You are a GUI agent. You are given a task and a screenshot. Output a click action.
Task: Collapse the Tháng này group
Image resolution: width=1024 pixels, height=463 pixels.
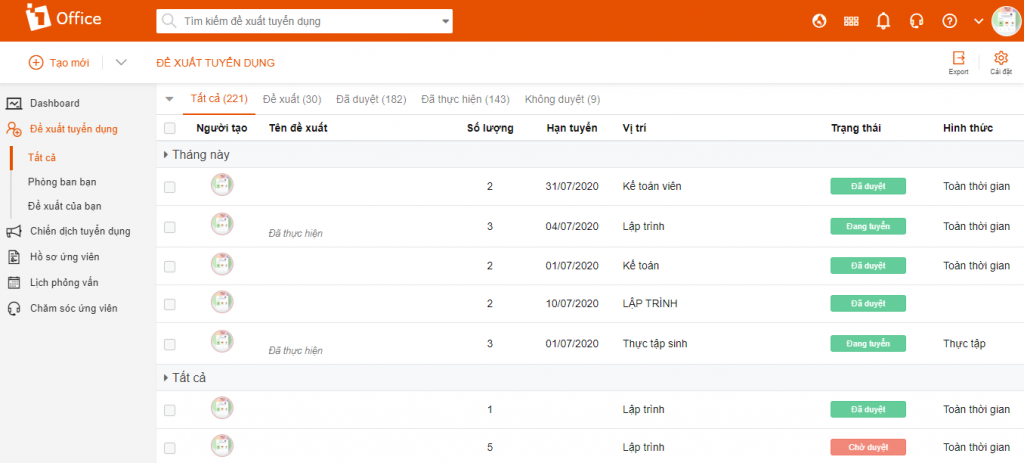pyautogui.click(x=166, y=155)
